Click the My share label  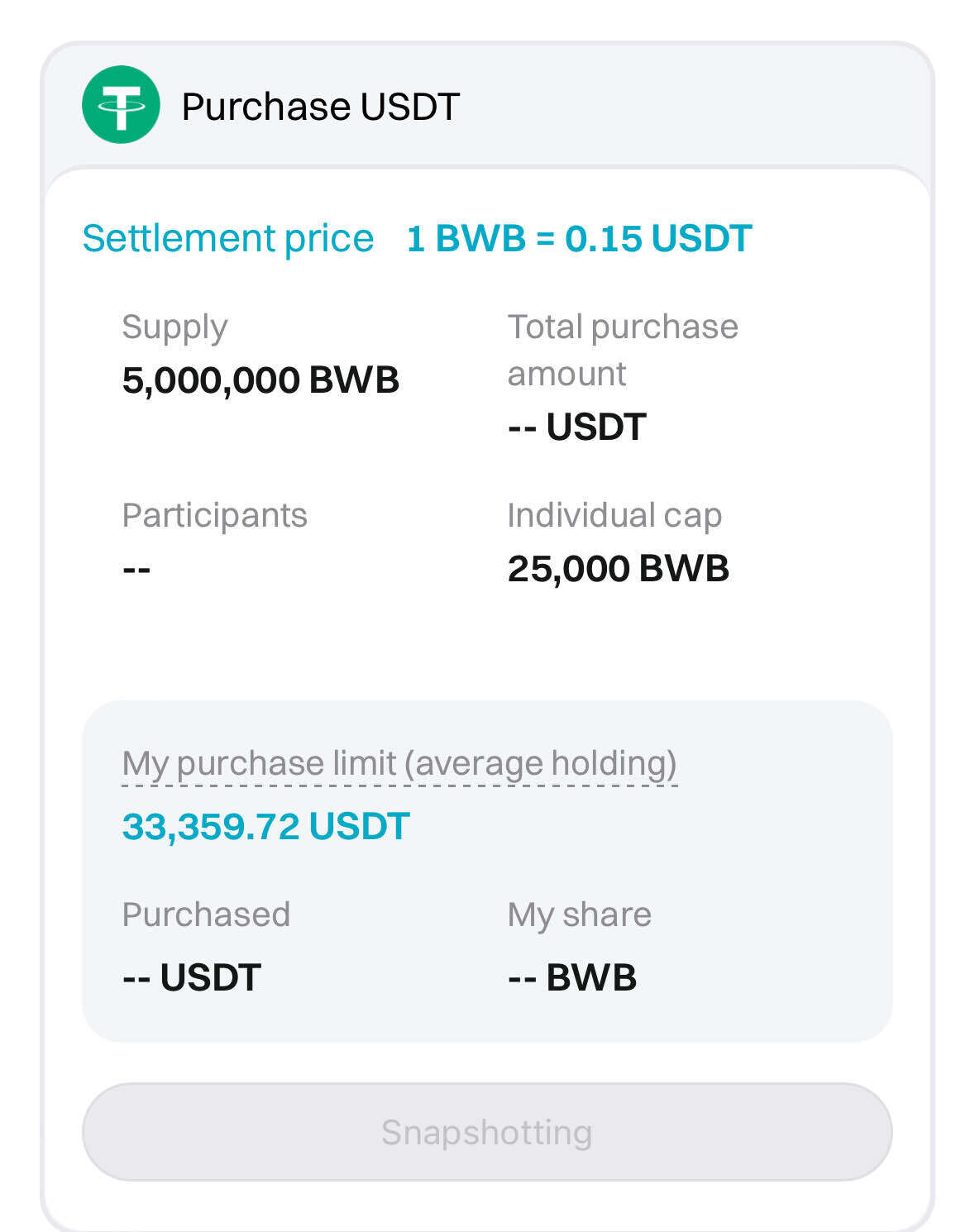tap(579, 914)
